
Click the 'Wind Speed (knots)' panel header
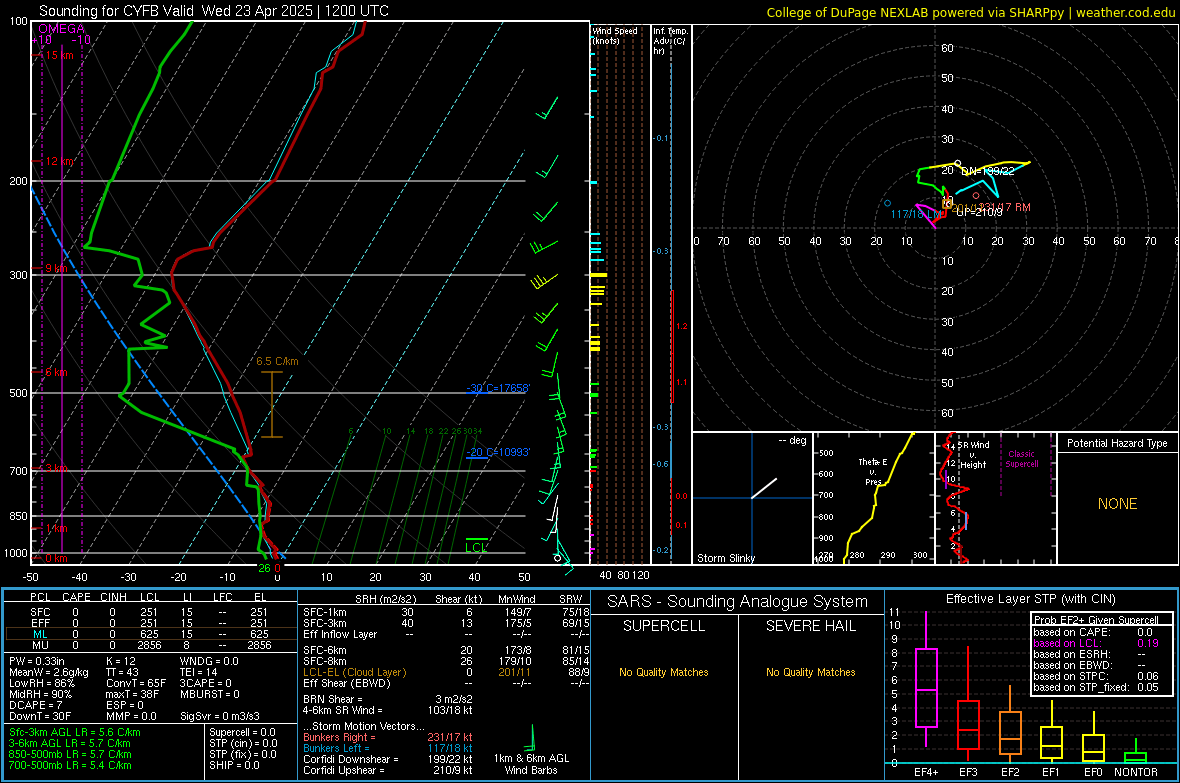click(x=615, y=35)
